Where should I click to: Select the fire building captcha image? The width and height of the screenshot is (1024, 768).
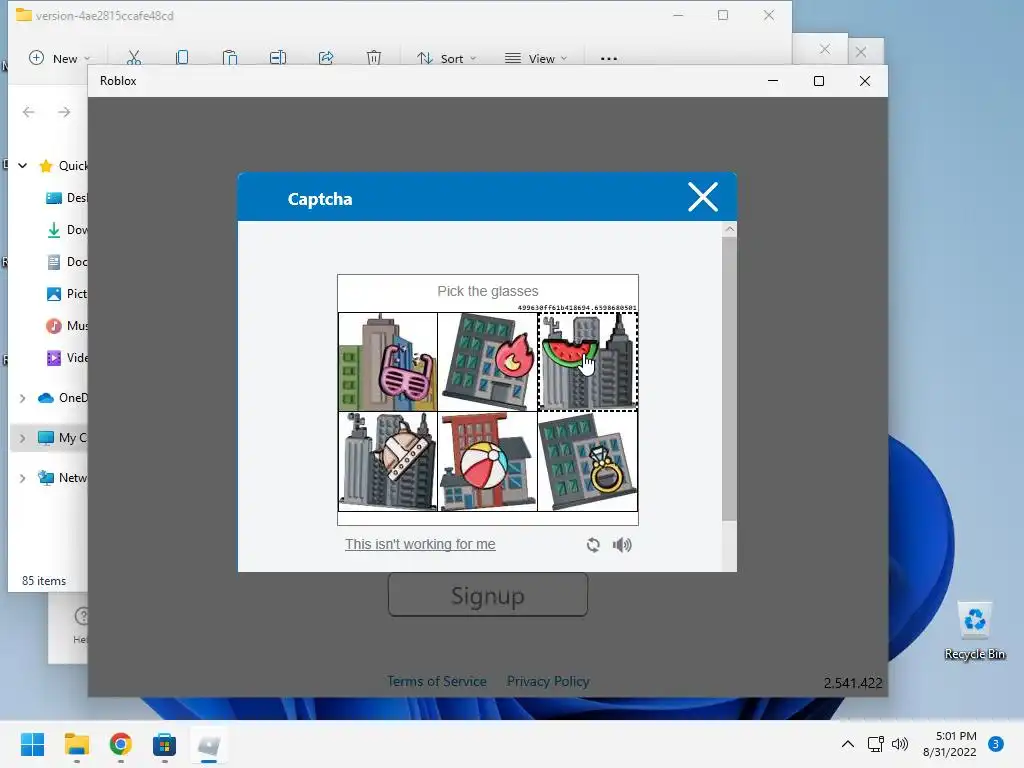[x=488, y=362]
